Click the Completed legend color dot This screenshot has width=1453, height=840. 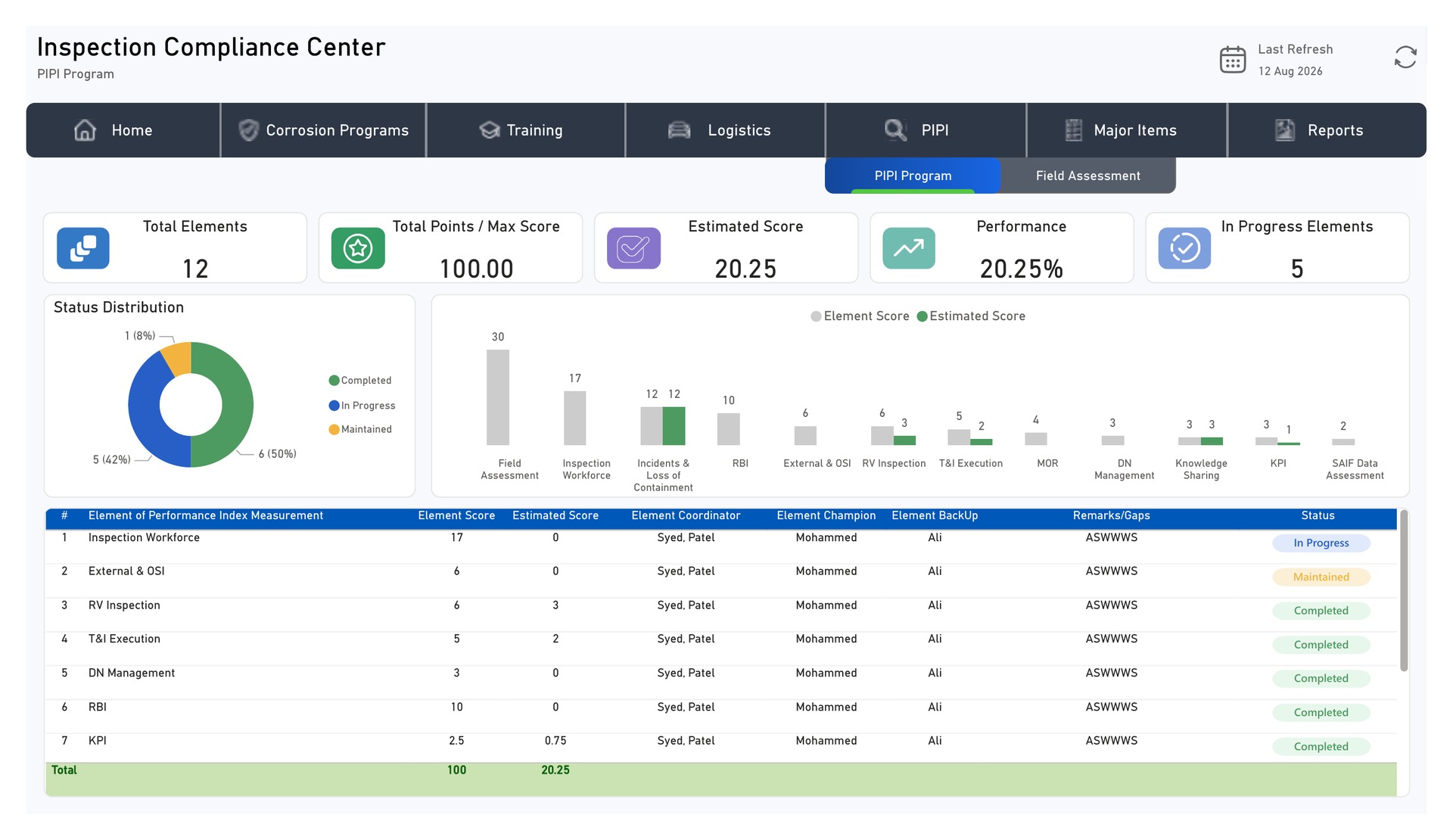(334, 381)
